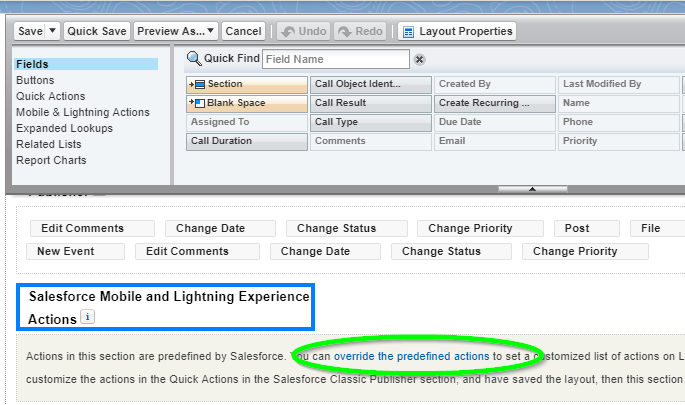Image resolution: width=685 pixels, height=405 pixels.
Task: Select Fields in the palette categories
Action: [86, 64]
